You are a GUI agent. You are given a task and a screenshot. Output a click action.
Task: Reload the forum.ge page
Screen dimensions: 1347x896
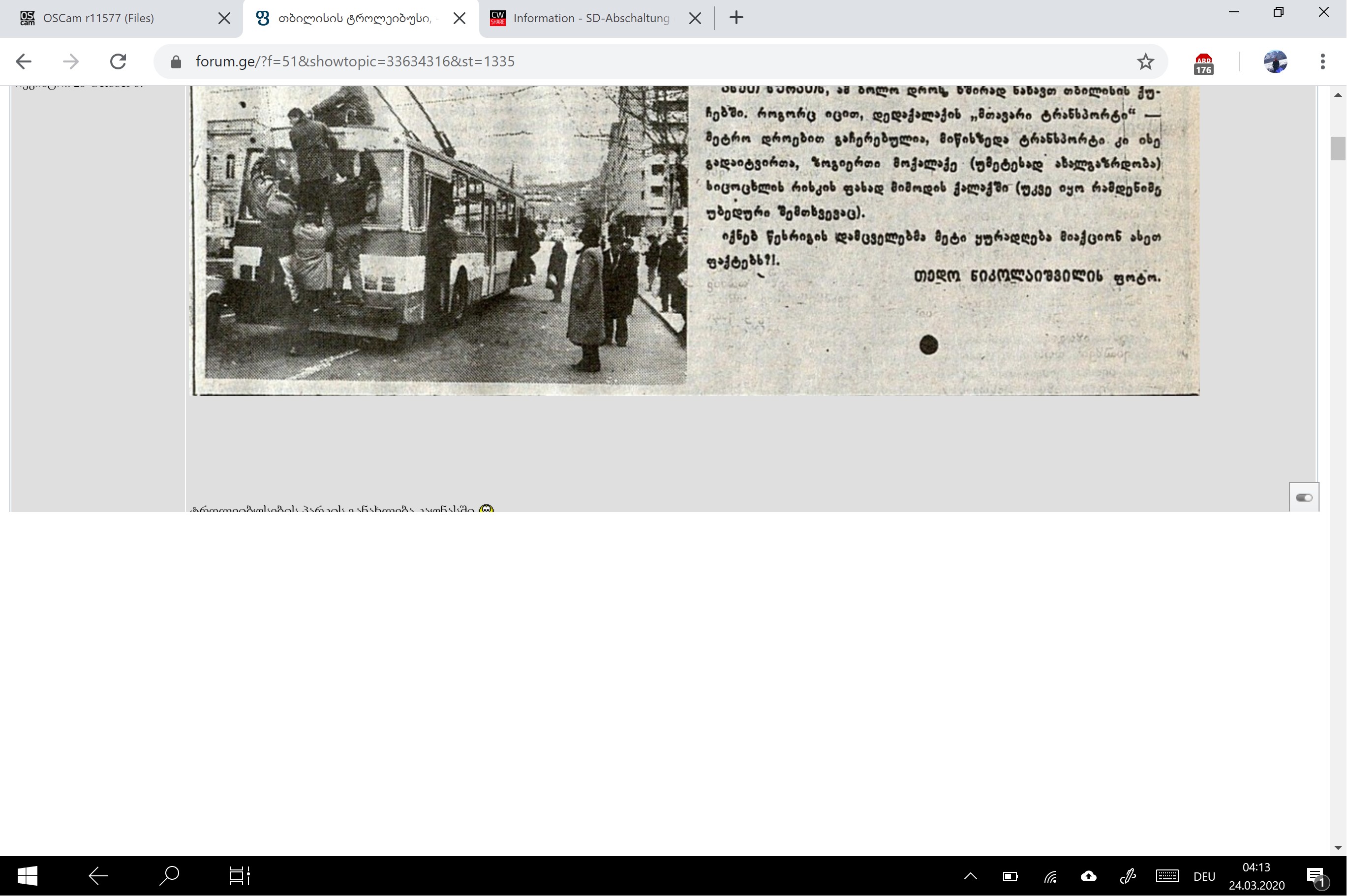click(x=118, y=61)
